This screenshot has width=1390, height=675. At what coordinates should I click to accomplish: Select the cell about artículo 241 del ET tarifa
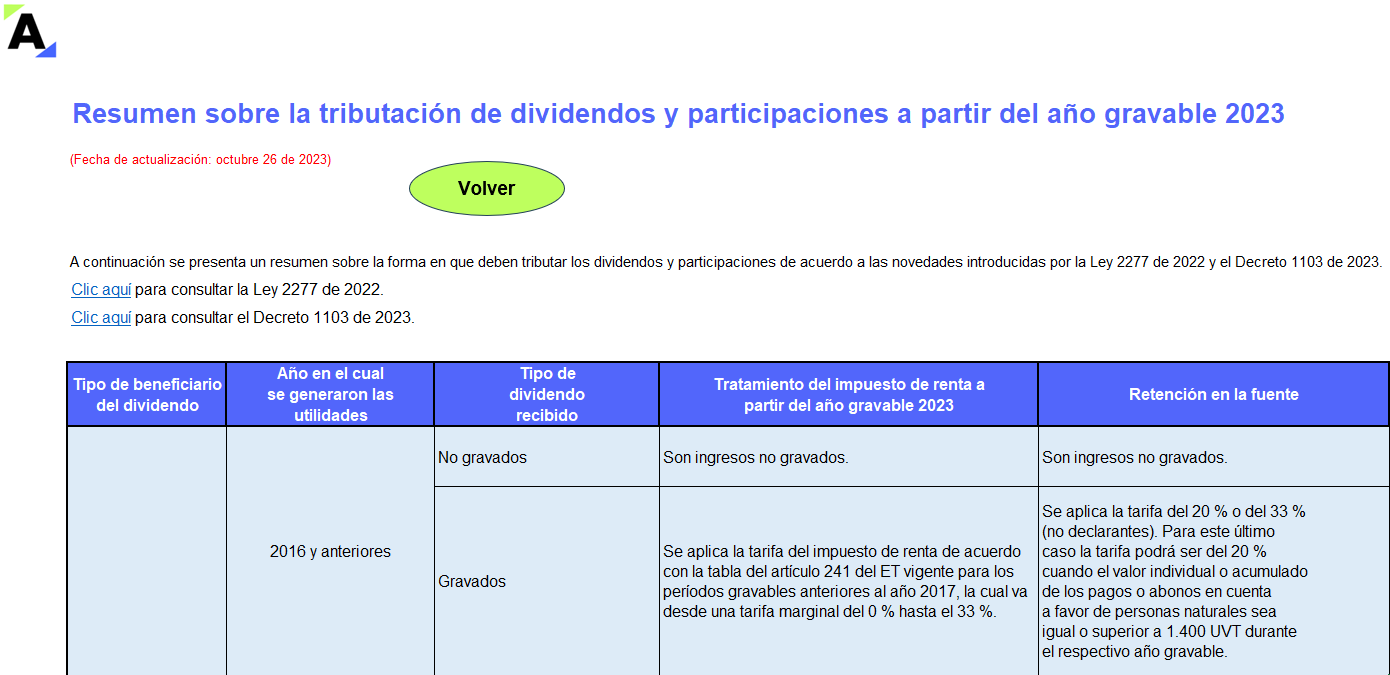[849, 581]
